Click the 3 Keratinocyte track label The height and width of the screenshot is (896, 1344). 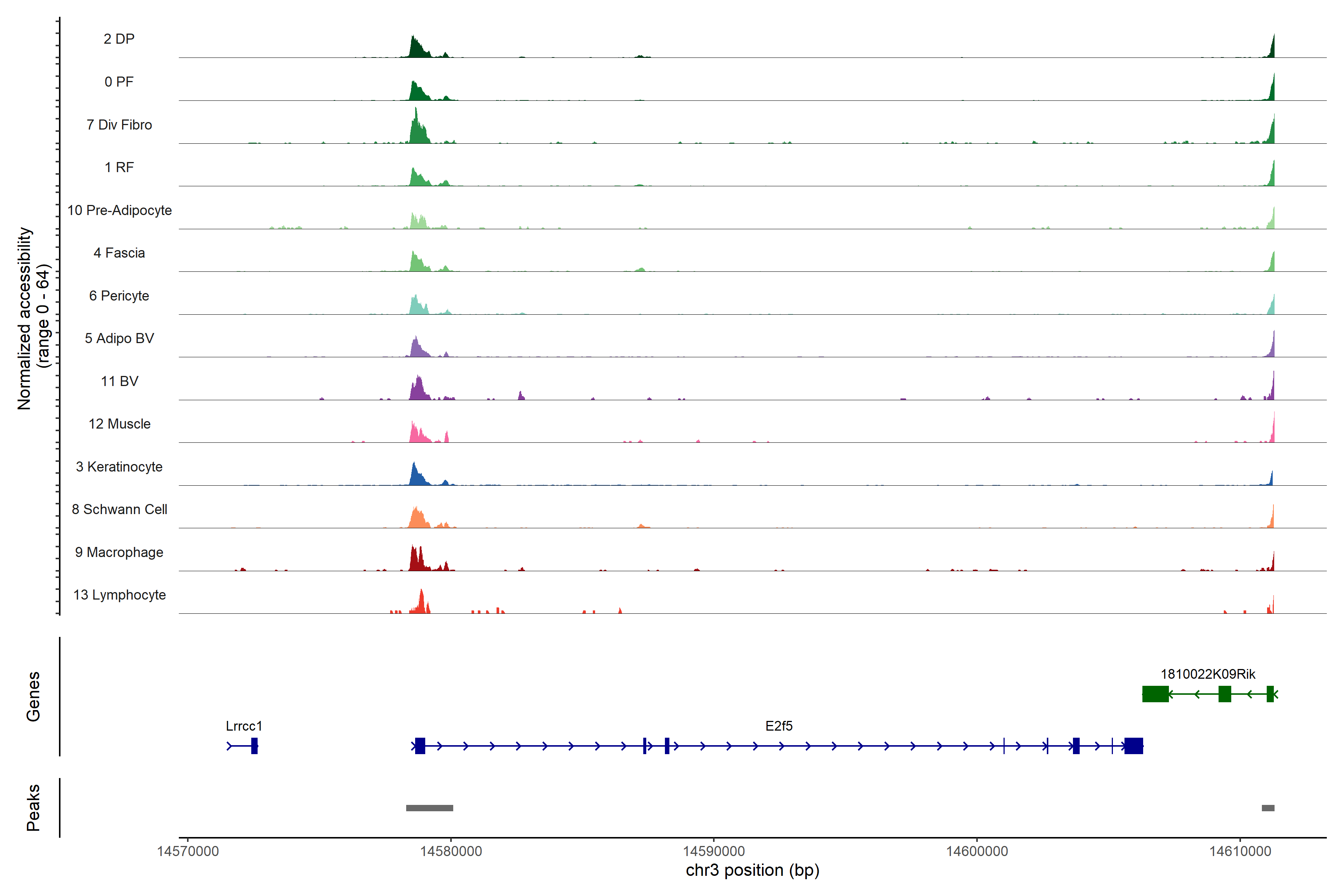coord(119,467)
